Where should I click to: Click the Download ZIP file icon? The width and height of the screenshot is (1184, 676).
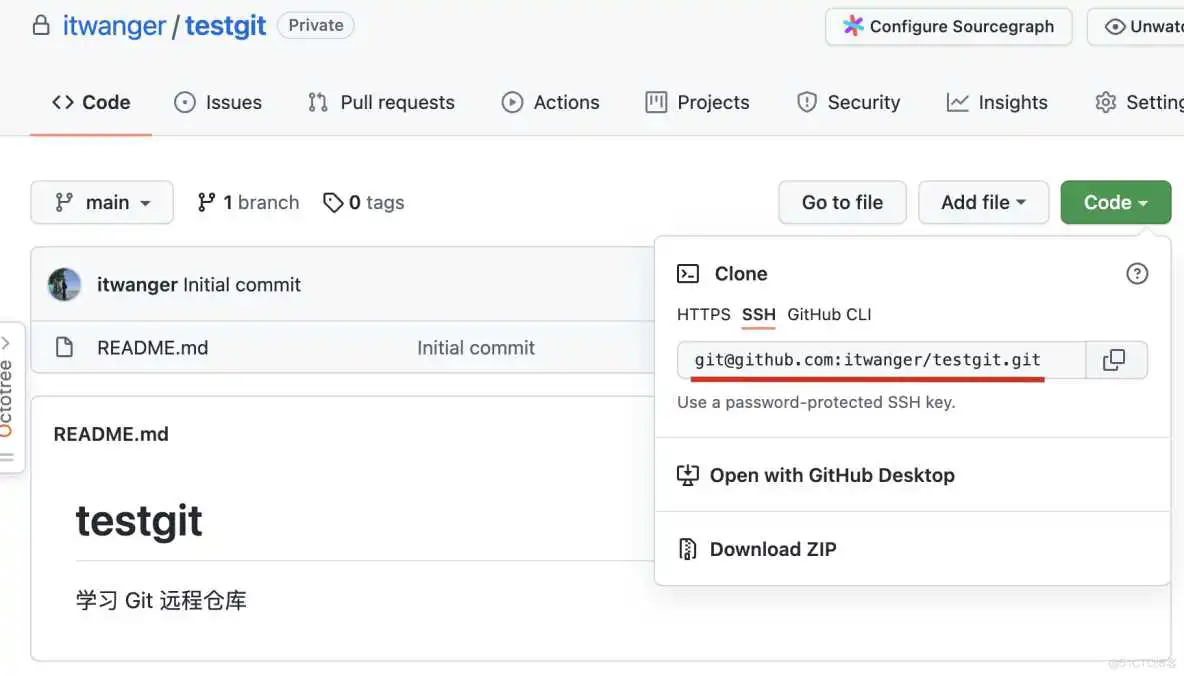point(687,548)
